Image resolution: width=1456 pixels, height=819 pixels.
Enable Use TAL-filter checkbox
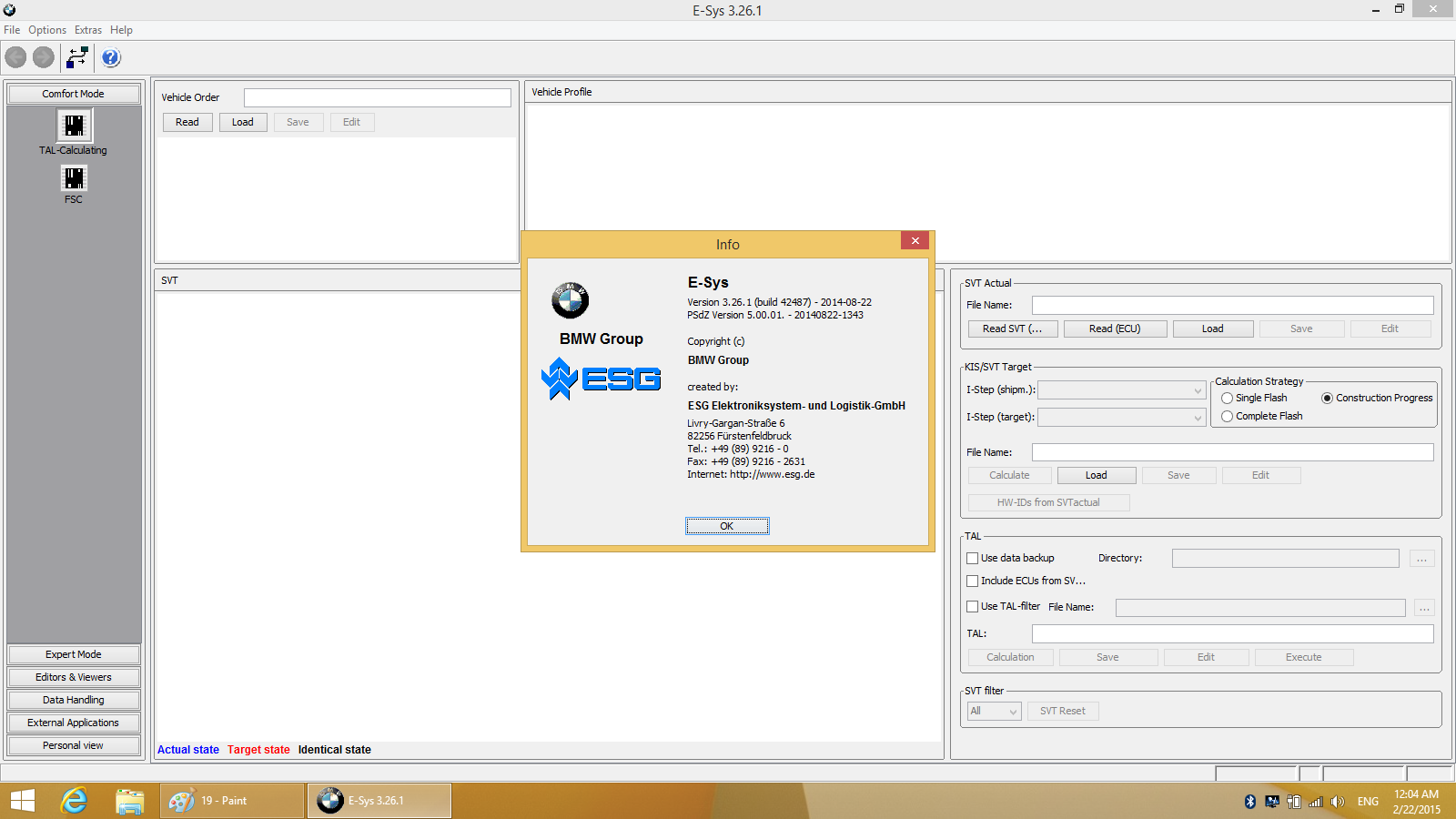pyautogui.click(x=973, y=606)
